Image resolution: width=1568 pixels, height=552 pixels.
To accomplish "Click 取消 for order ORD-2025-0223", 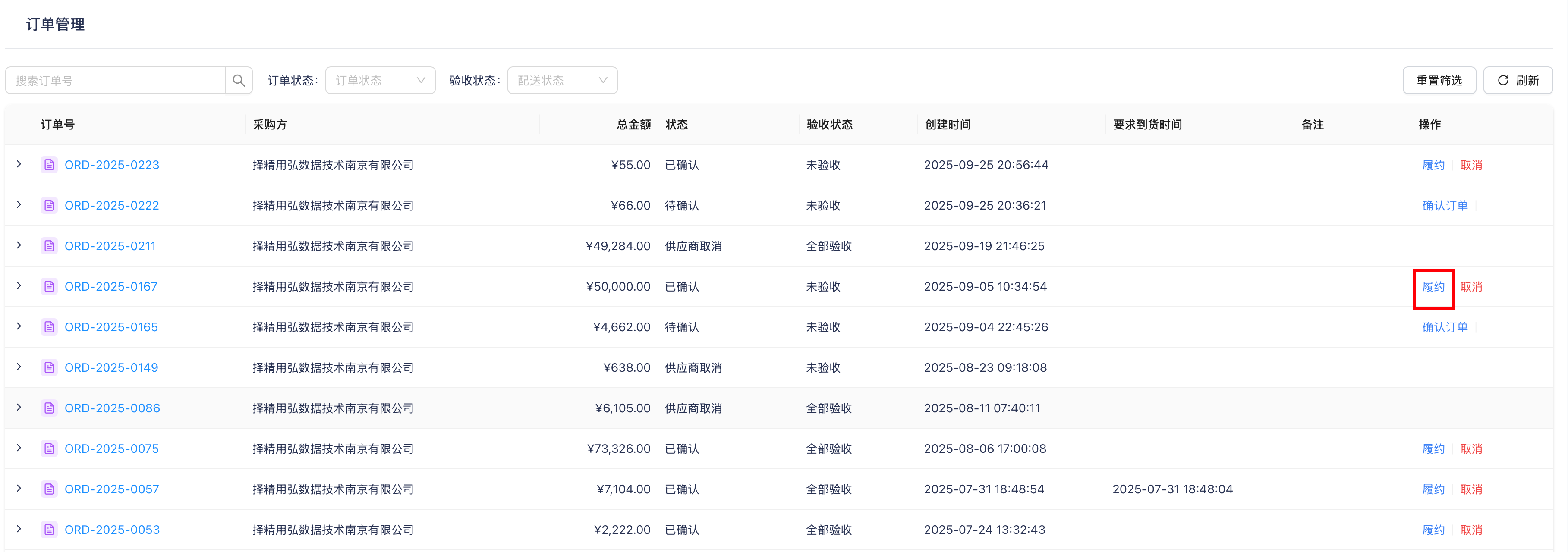I will coord(1470,165).
